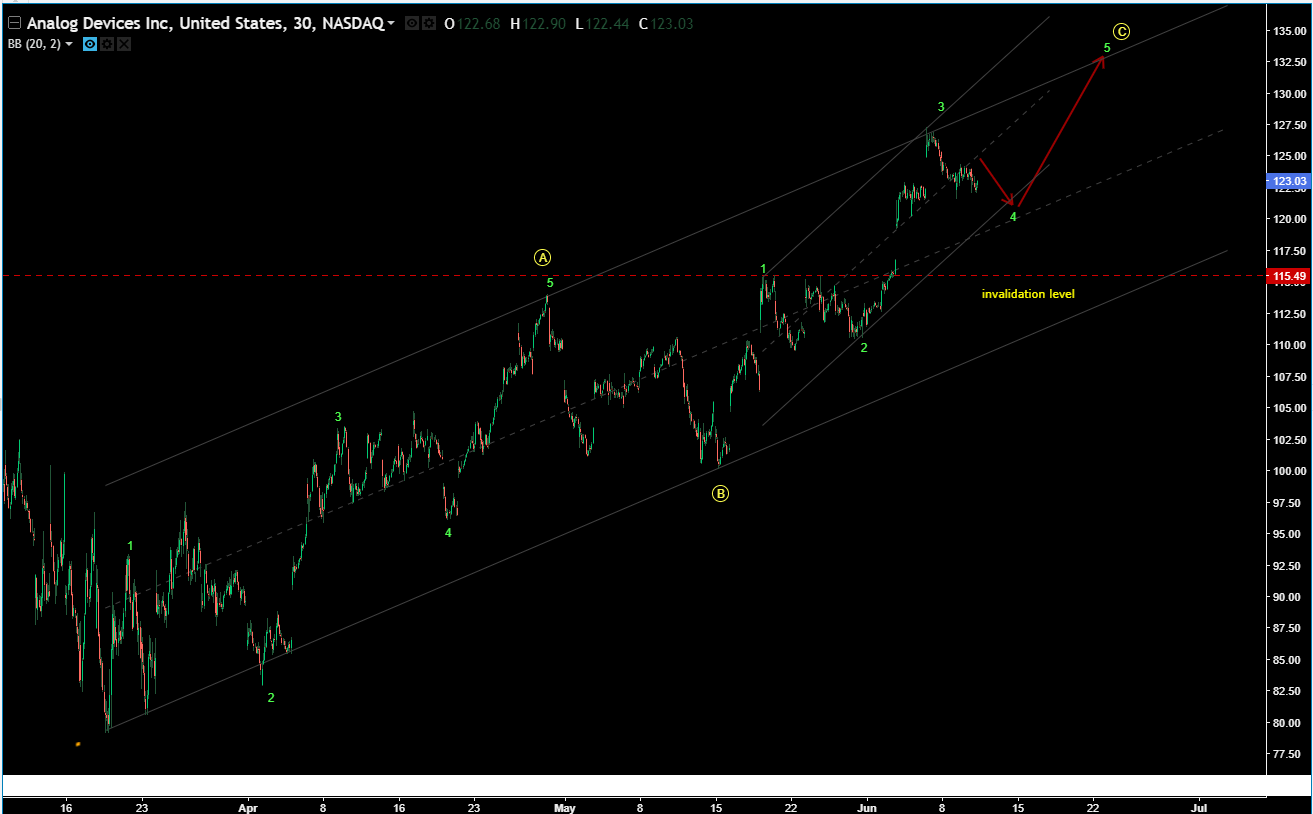
Task: Open the BB indicator settings gear
Action: 106,44
